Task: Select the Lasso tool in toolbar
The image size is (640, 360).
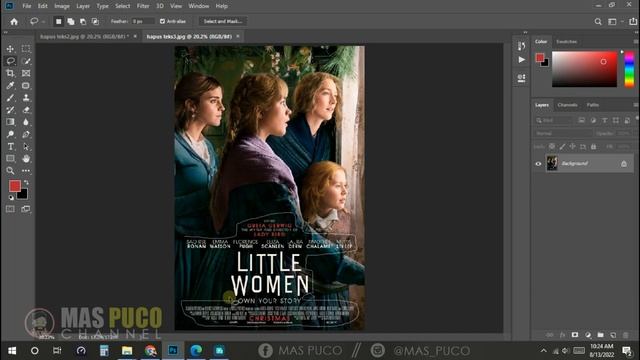Action: click(10, 61)
